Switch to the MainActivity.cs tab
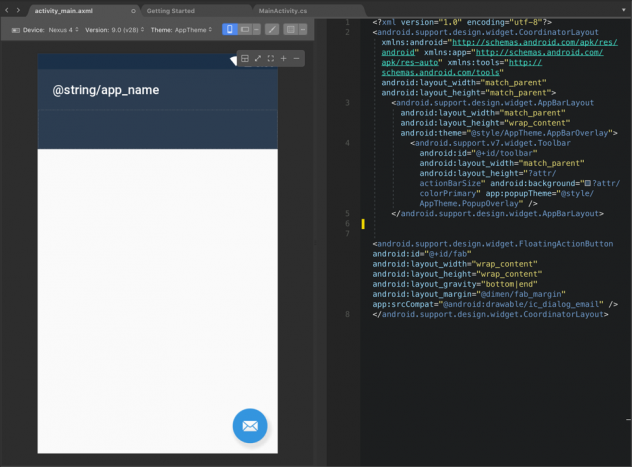 point(283,9)
